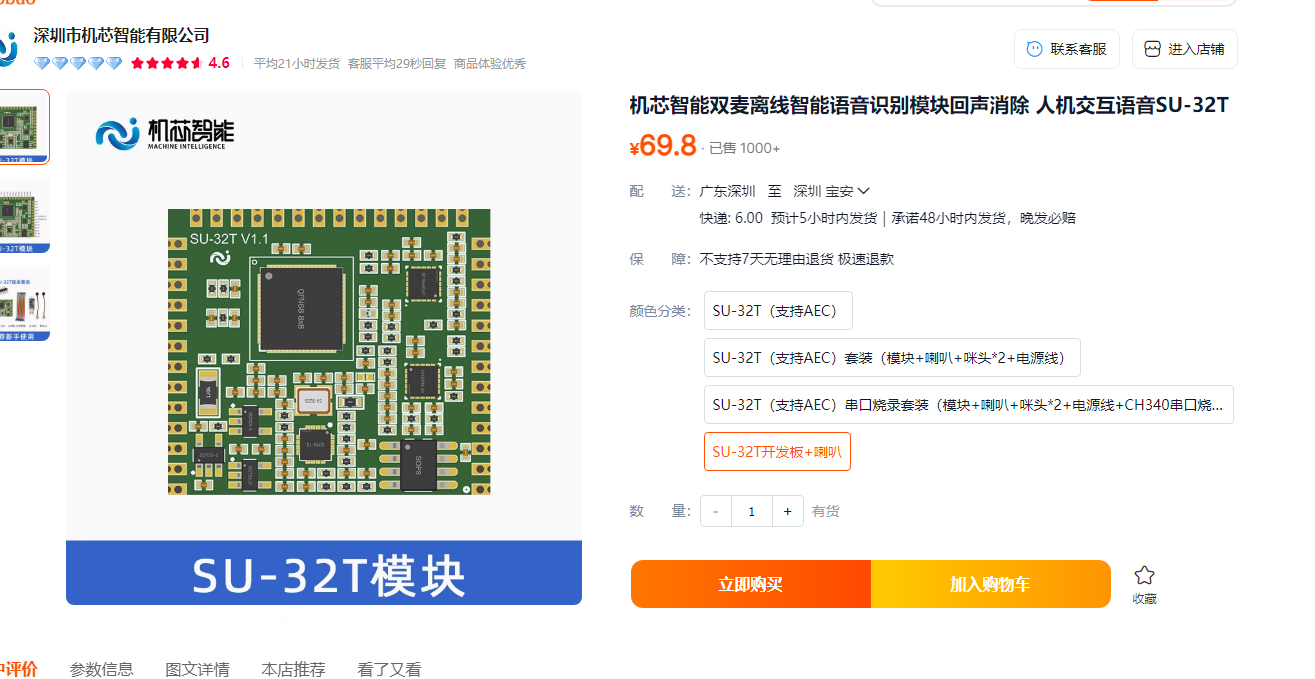Expand the 深圳 宝安 delivery location dropdown
Screen dimensions: 1315x679
[831, 191]
